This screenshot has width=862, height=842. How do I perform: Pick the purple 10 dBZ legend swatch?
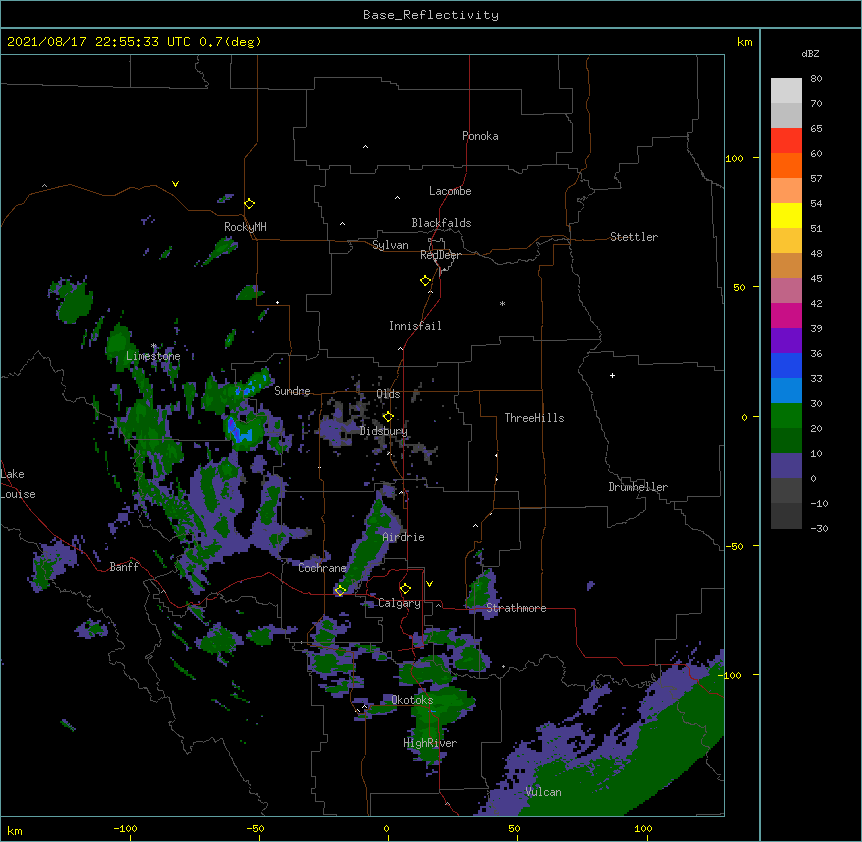point(786,466)
